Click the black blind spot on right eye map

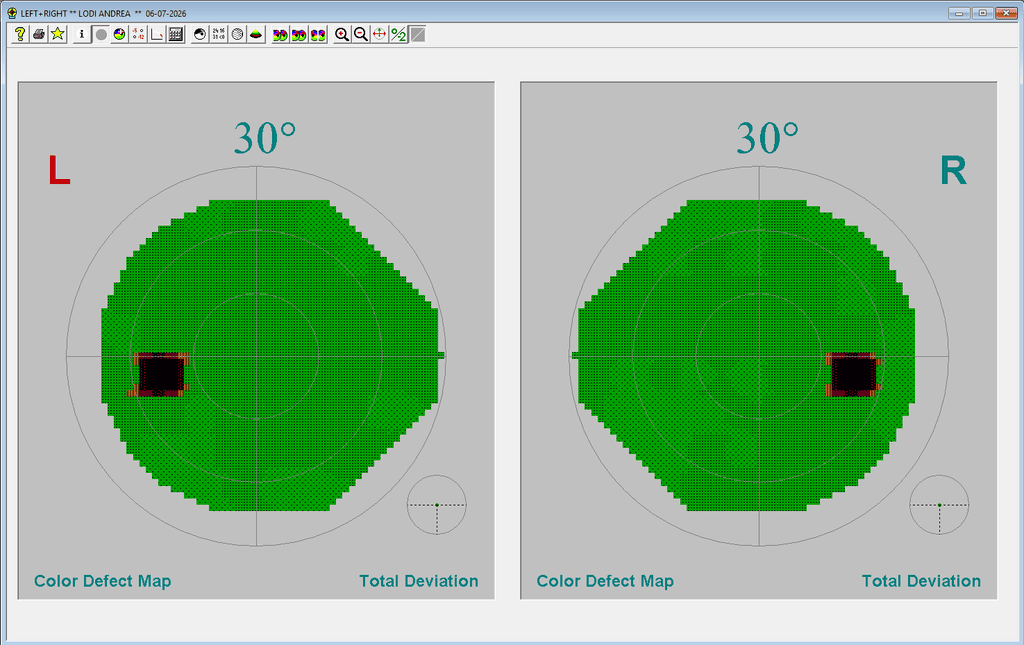854,374
